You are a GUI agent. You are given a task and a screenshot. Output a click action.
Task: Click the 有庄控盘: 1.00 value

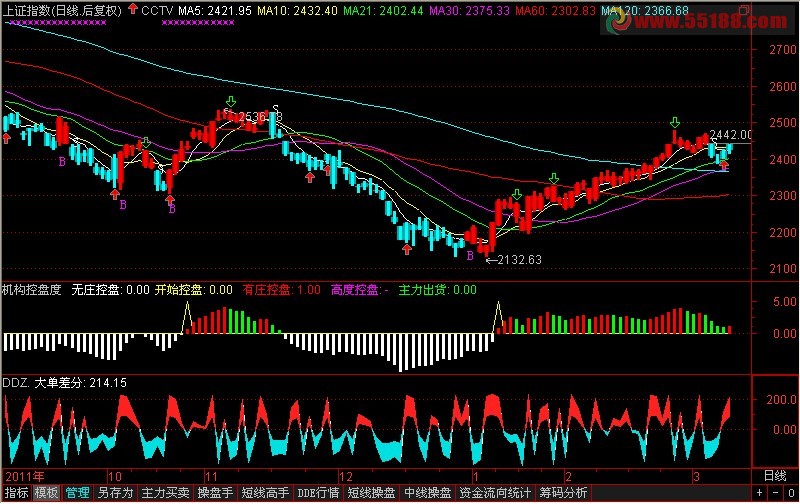point(282,290)
